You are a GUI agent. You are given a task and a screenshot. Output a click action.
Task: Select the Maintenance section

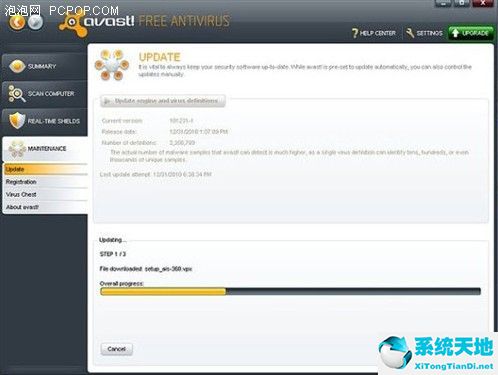[45, 149]
